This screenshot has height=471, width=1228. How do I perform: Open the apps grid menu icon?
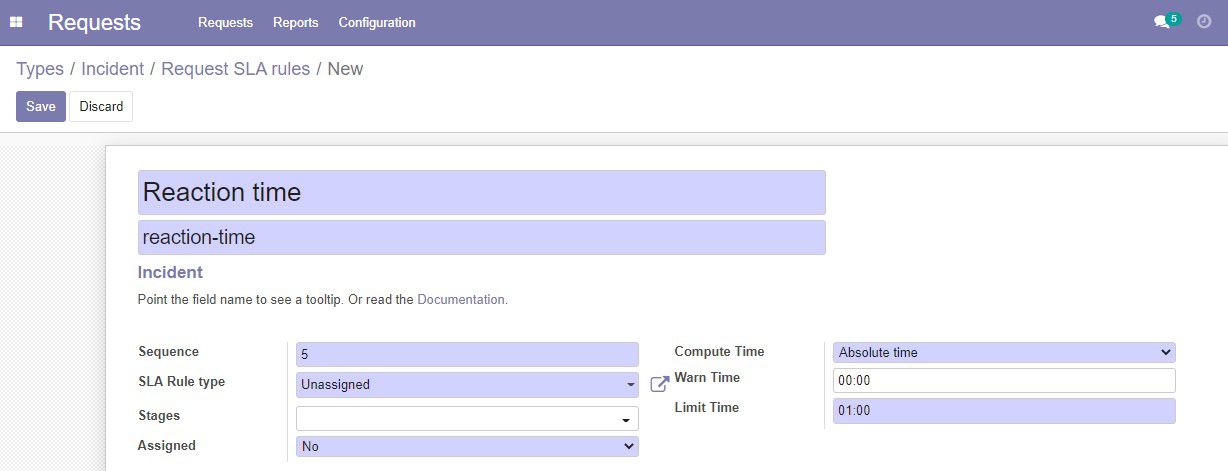(x=16, y=22)
